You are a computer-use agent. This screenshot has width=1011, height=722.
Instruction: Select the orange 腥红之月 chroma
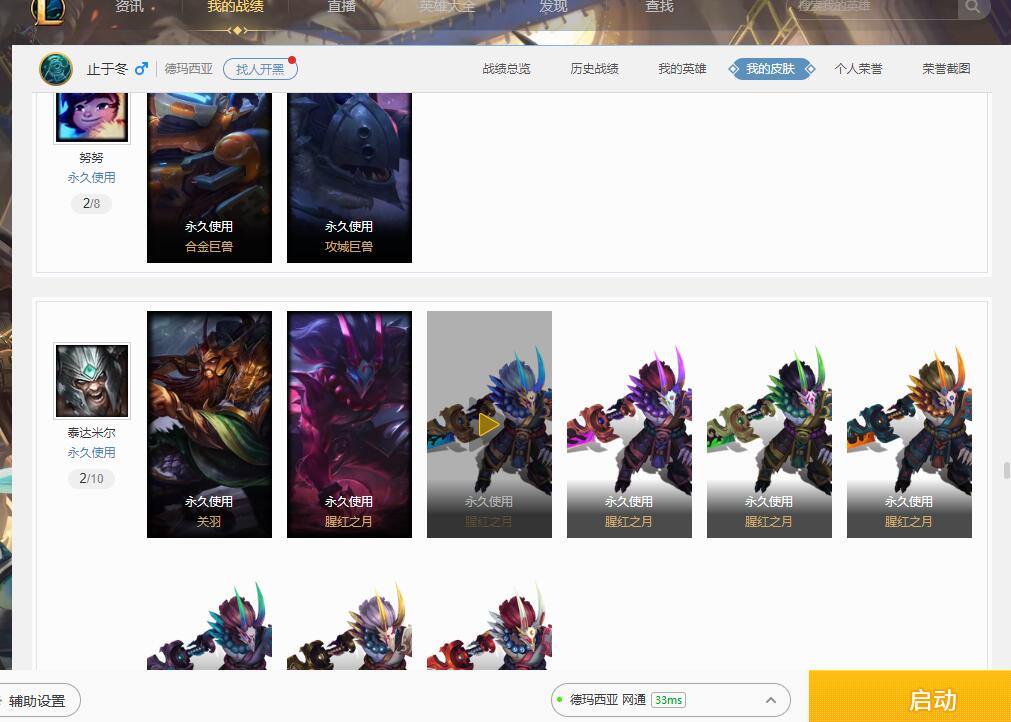[909, 424]
